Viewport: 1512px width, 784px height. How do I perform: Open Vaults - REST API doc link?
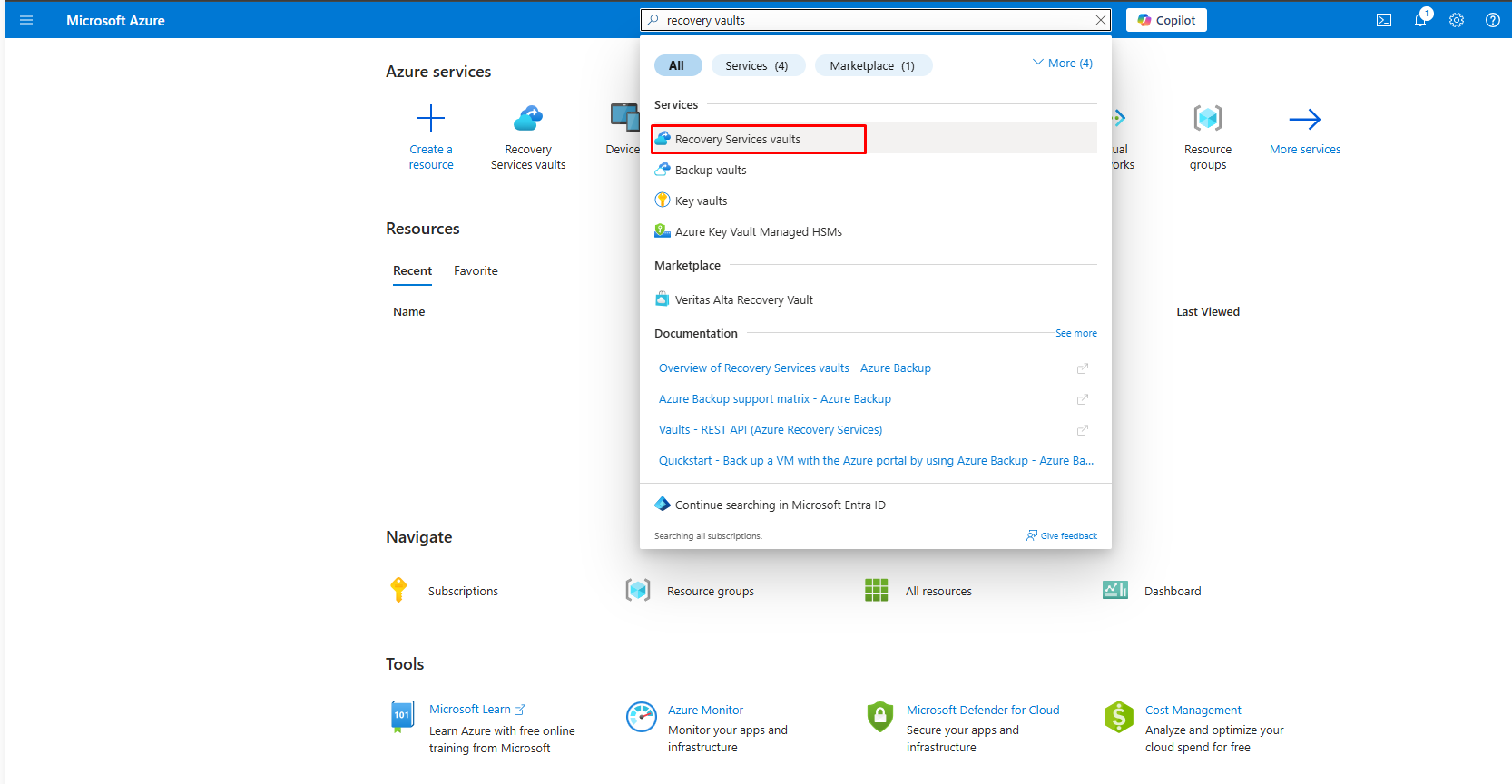click(x=771, y=429)
